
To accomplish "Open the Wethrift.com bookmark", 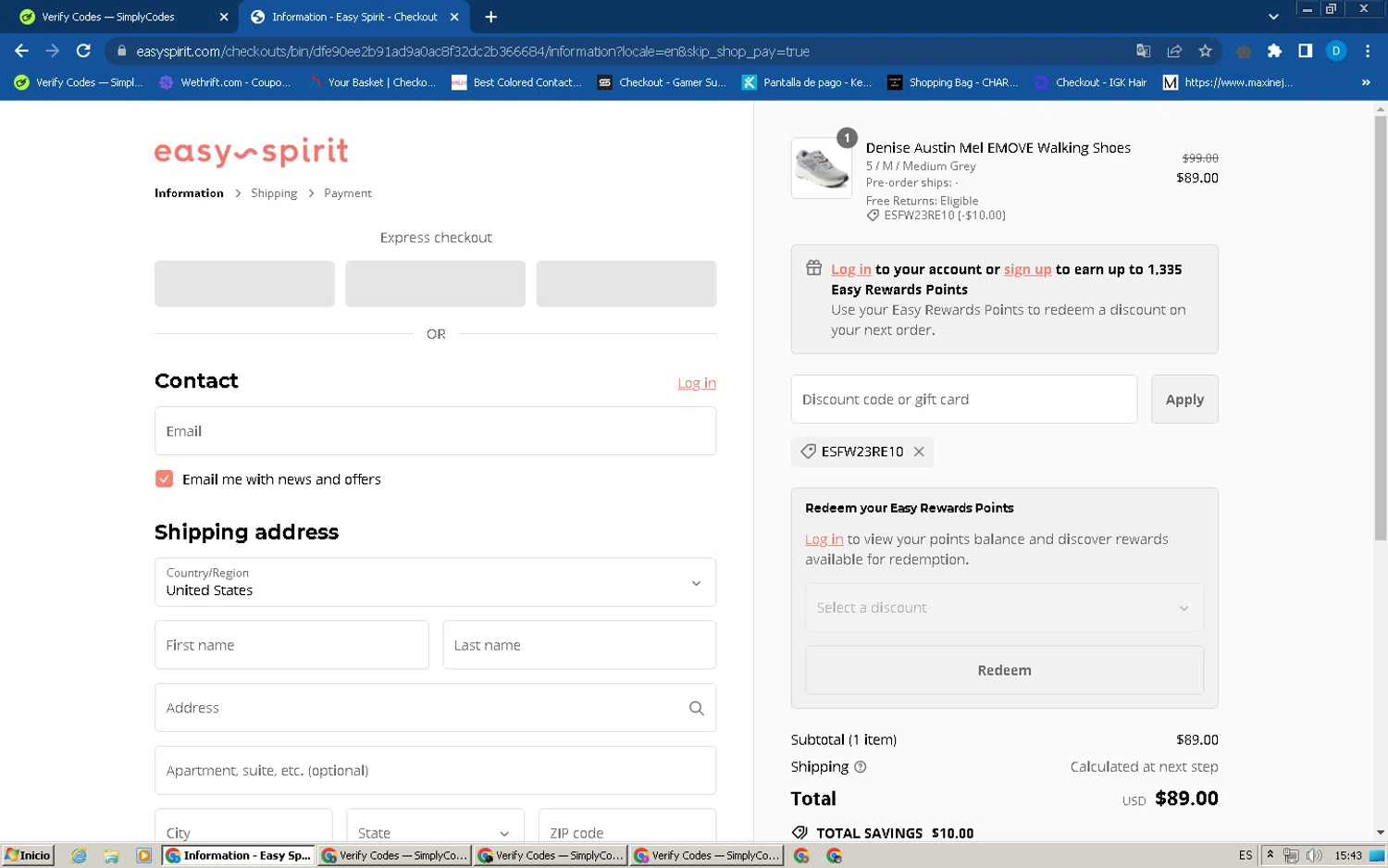I will point(225,82).
